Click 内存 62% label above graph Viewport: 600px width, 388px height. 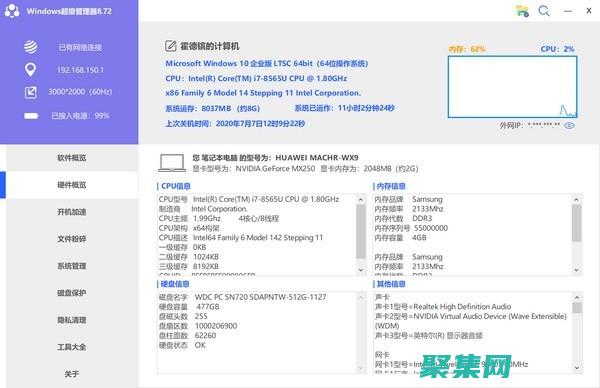click(466, 49)
